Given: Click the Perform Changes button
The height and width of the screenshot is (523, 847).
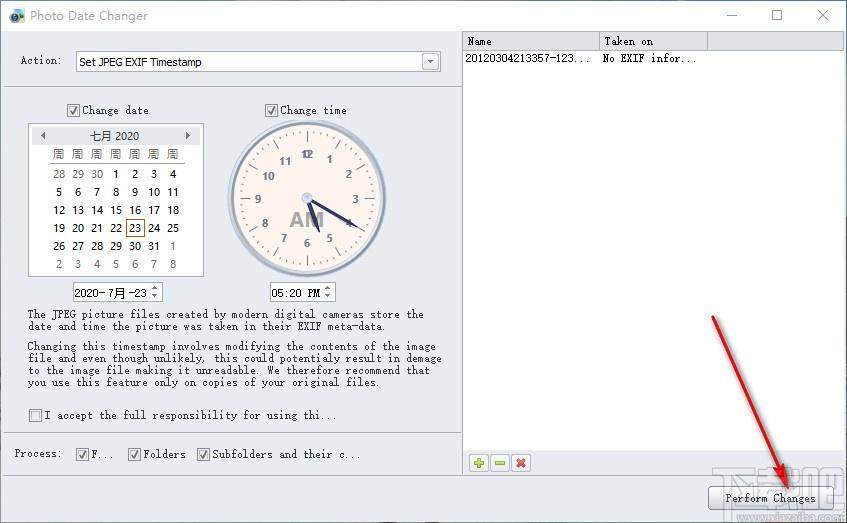Looking at the screenshot, I should [770, 498].
